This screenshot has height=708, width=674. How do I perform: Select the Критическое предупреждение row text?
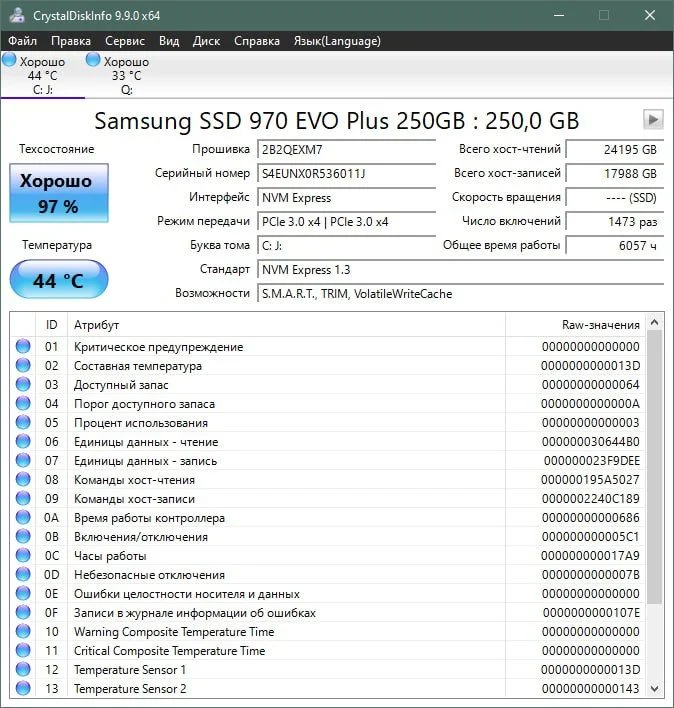(x=158, y=347)
